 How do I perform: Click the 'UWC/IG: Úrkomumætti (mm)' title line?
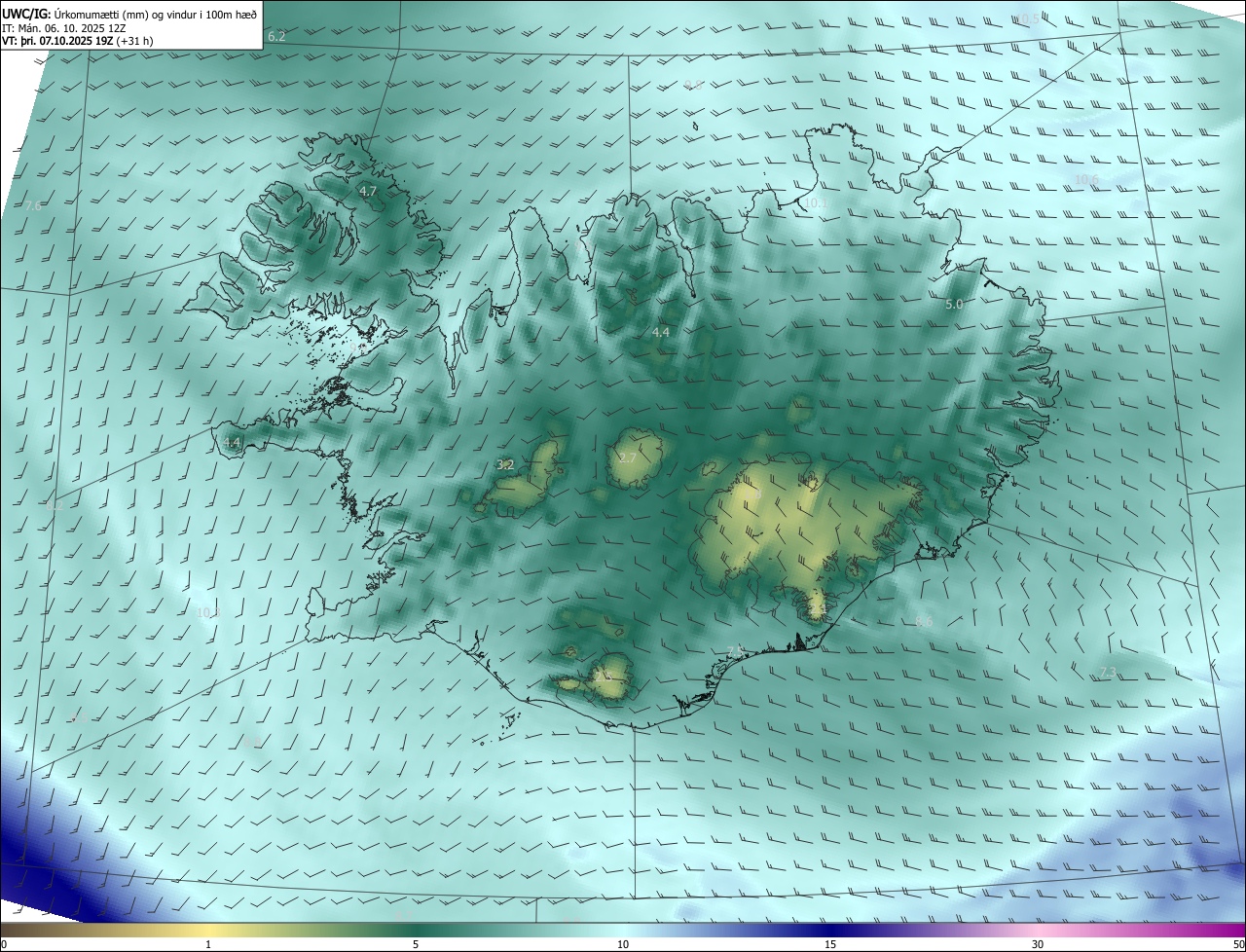point(129,14)
